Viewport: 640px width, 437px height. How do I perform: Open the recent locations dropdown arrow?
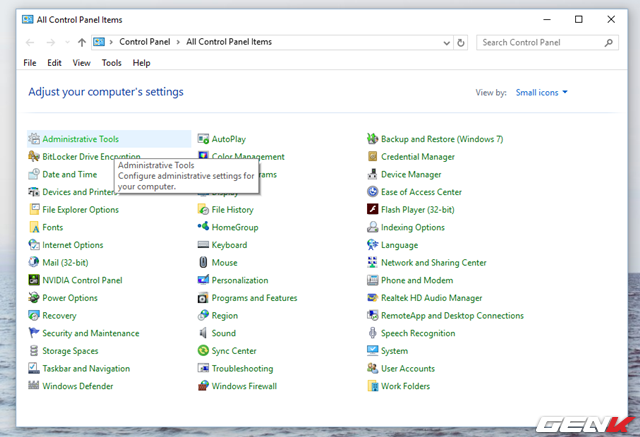point(67,42)
